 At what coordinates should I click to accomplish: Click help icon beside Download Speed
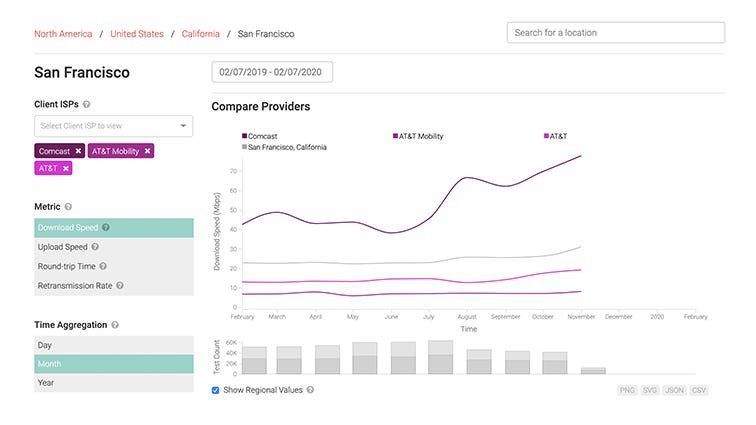(x=106, y=227)
